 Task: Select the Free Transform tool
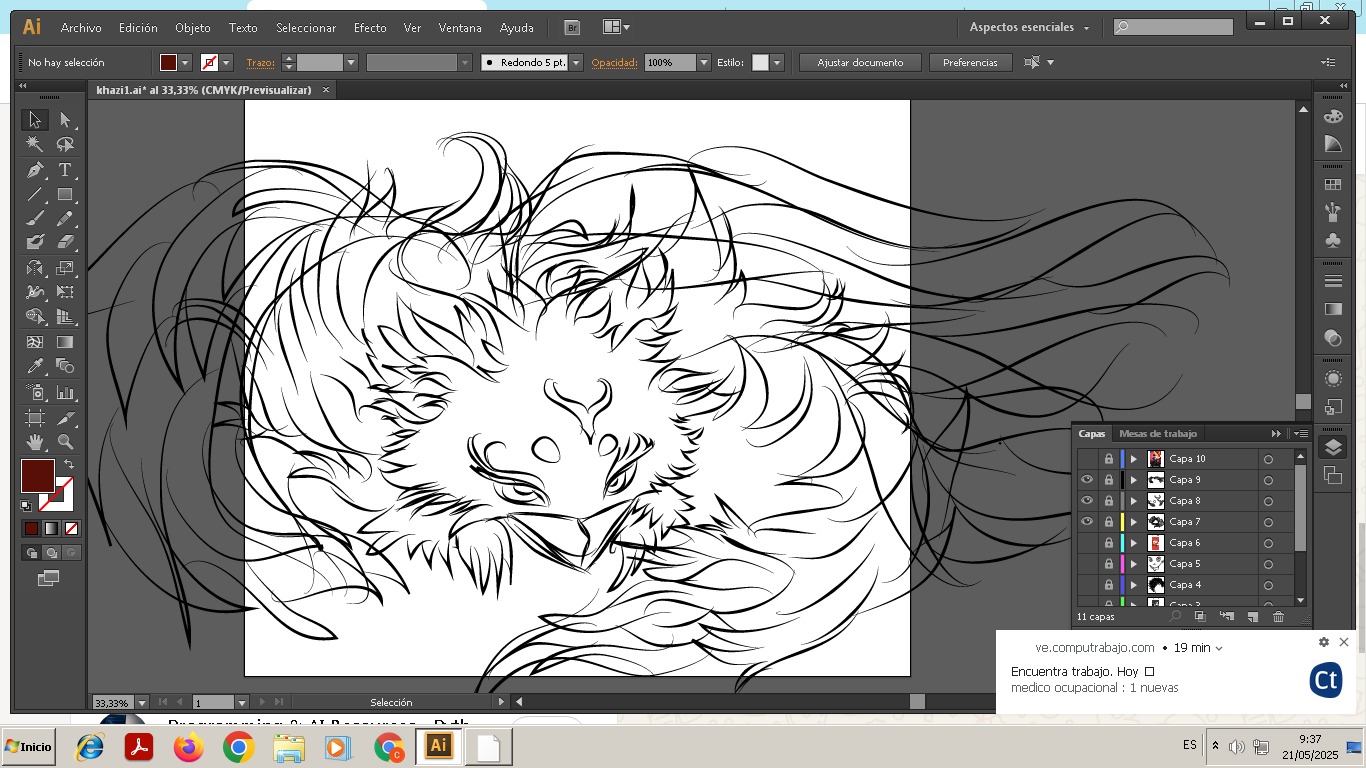[65, 293]
